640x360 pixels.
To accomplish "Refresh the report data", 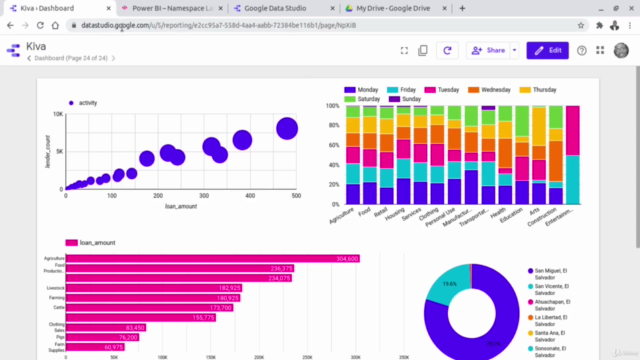I will [447, 51].
